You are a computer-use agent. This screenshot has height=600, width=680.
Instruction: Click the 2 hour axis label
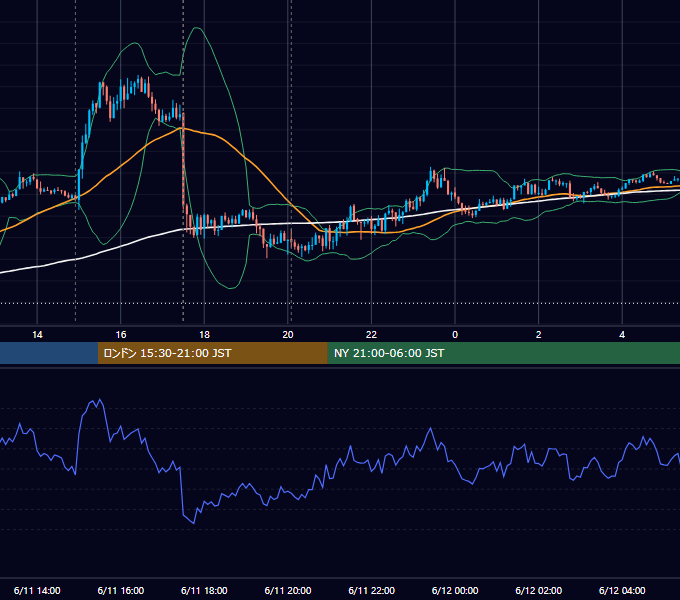[539, 335]
